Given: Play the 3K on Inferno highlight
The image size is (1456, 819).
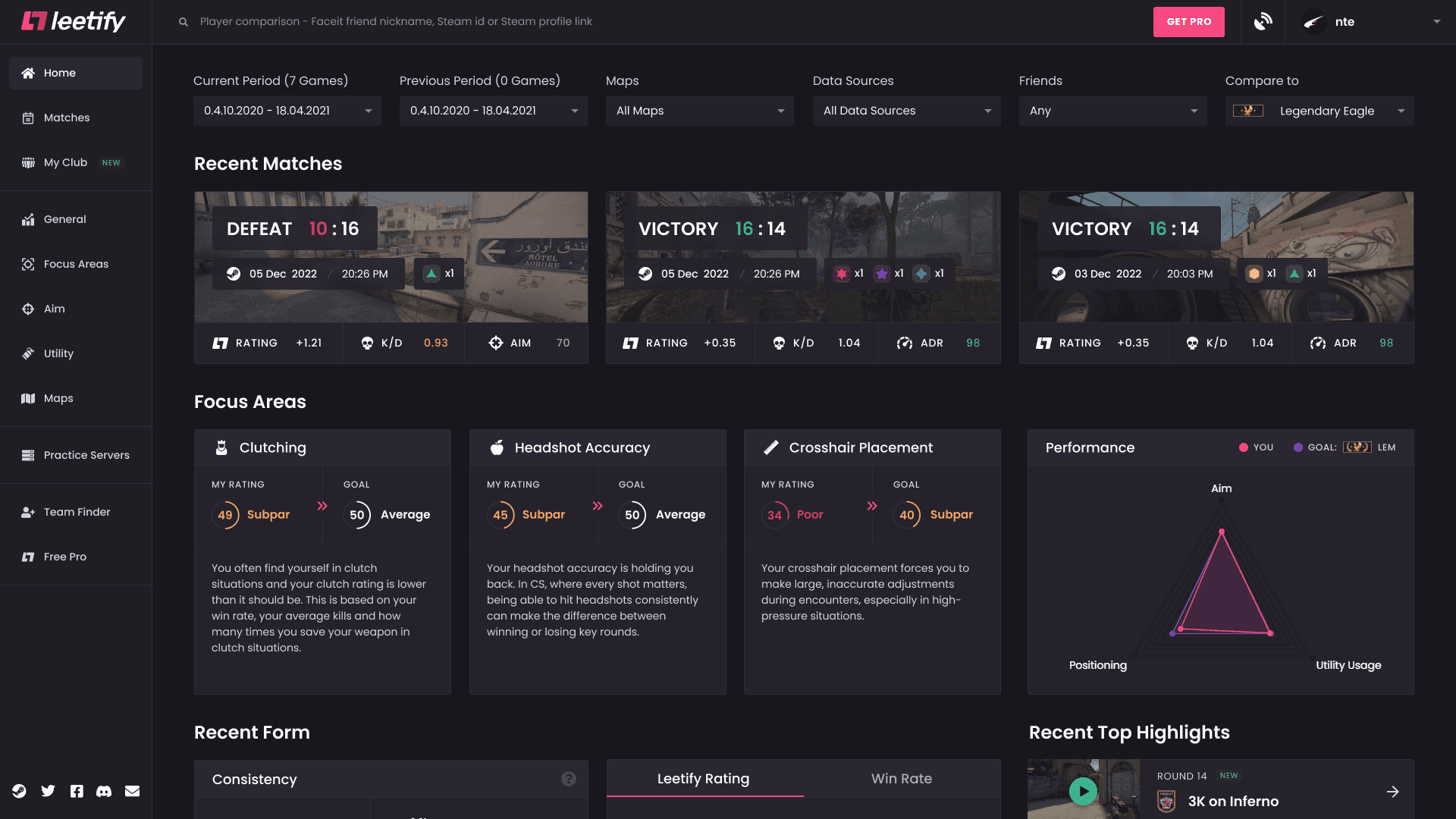Looking at the screenshot, I should click(x=1083, y=791).
